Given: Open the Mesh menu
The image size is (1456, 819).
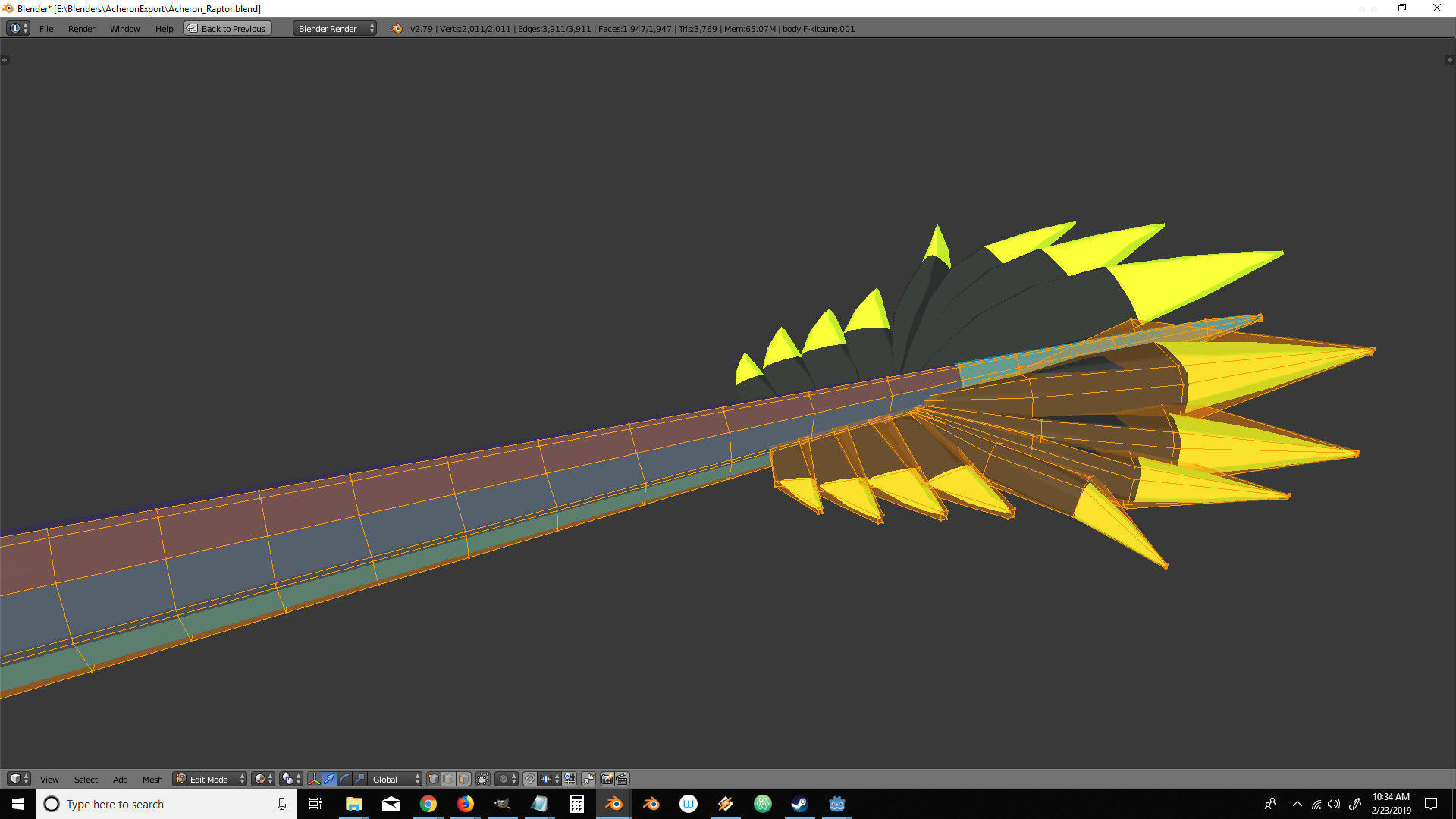Looking at the screenshot, I should pos(152,780).
